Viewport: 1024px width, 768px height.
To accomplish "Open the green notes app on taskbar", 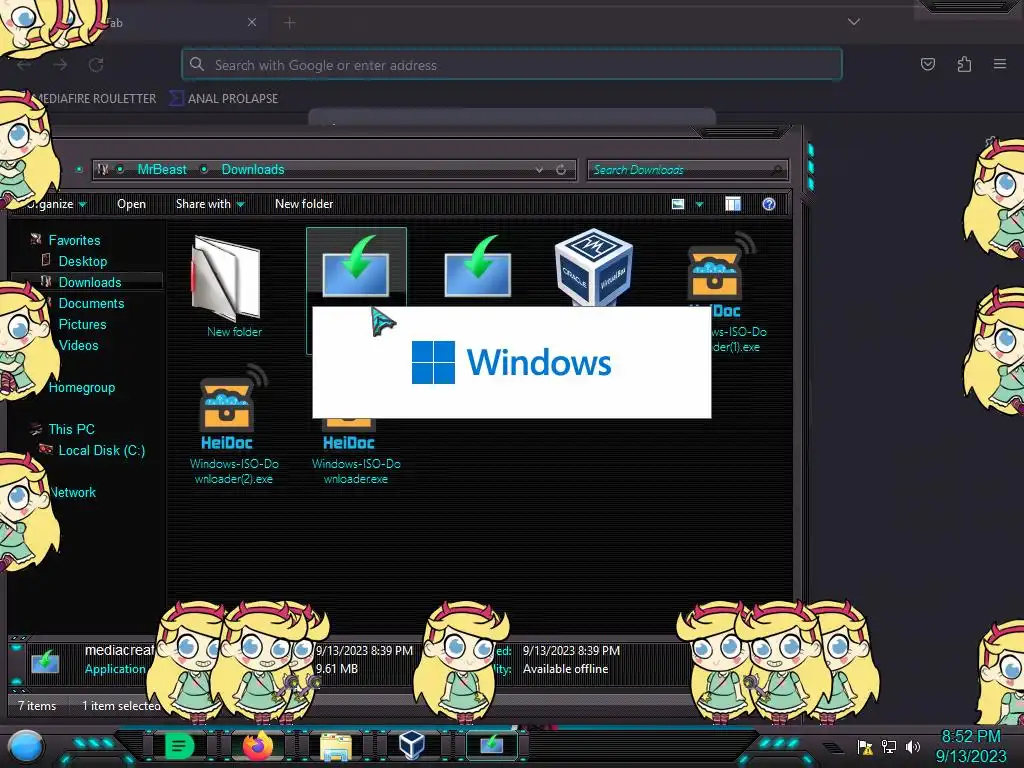I will (178, 745).
